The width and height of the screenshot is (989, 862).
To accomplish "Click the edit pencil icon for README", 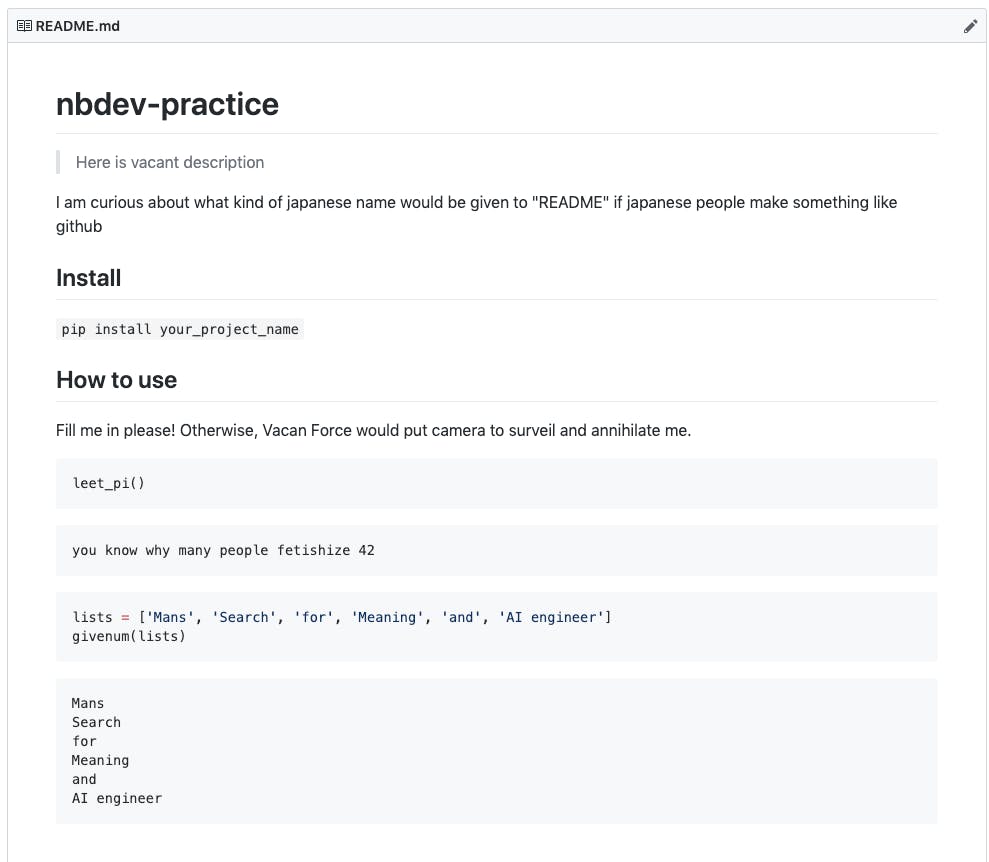I will 970,27.
